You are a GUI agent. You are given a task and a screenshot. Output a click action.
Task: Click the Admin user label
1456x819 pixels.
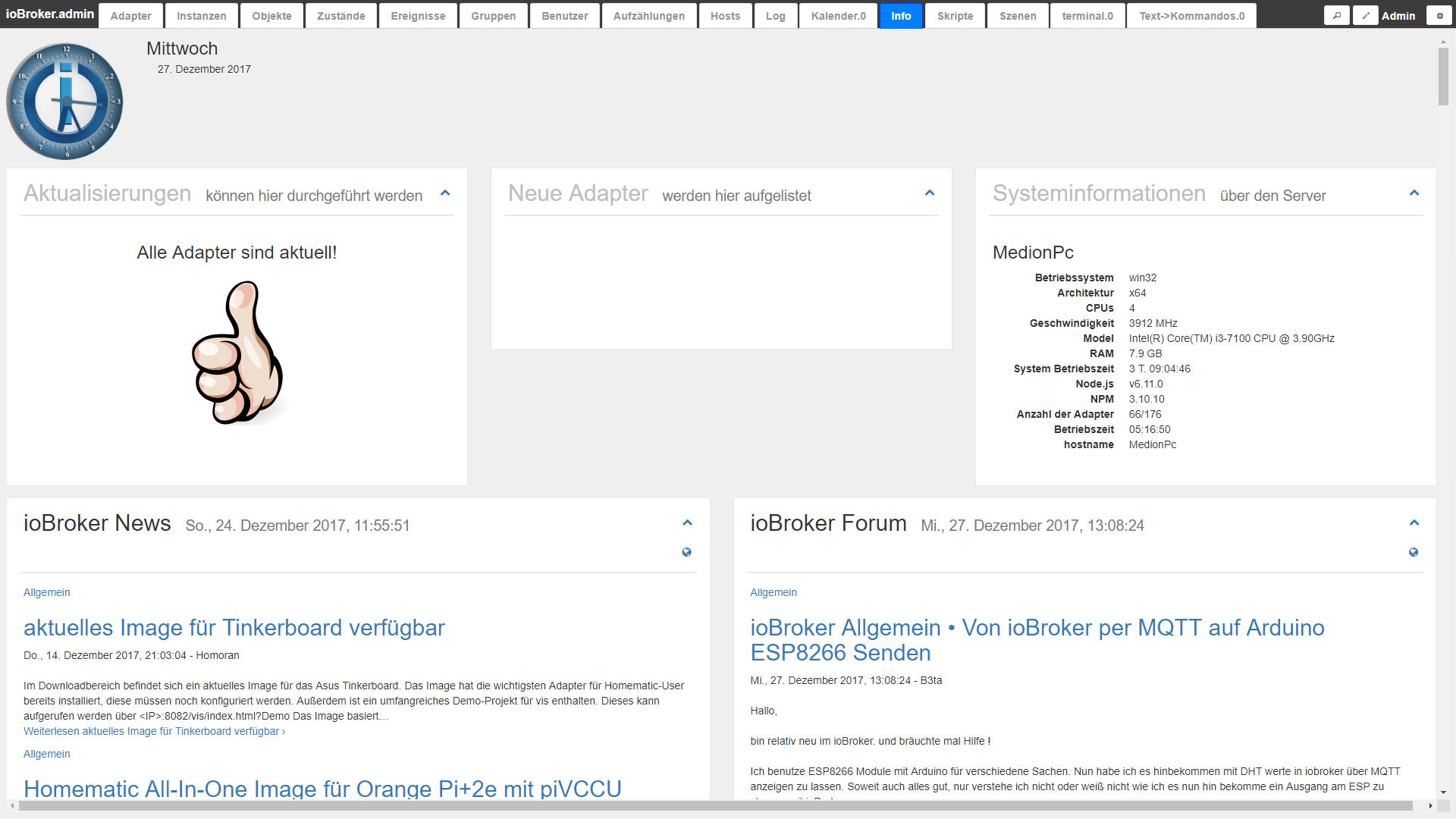click(x=1398, y=16)
